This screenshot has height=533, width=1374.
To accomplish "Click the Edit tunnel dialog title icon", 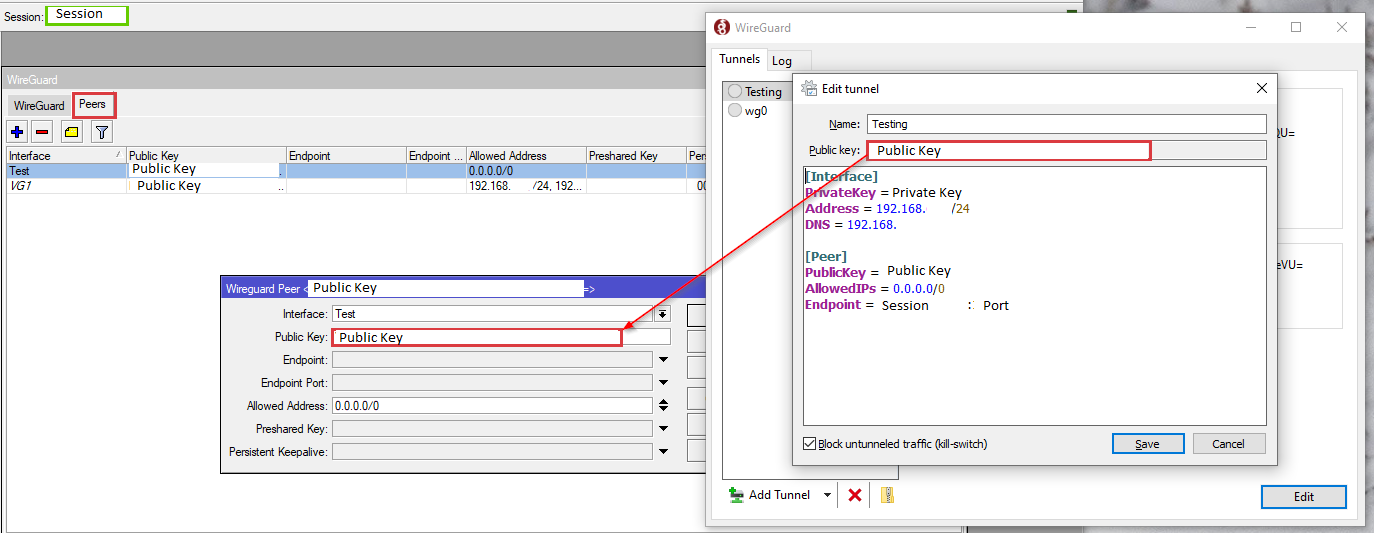I will click(809, 88).
